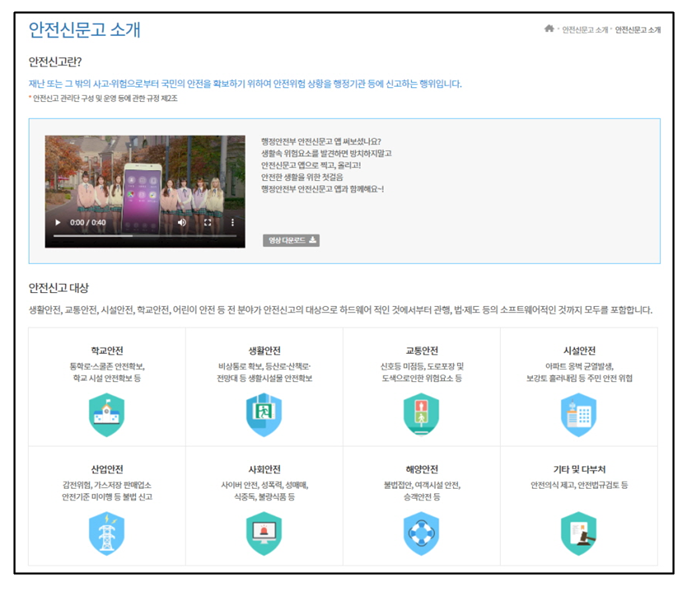The image size is (687, 589).
Task: Open the first 안전신문고 소개 breadcrumb link
Action: [x=585, y=30]
